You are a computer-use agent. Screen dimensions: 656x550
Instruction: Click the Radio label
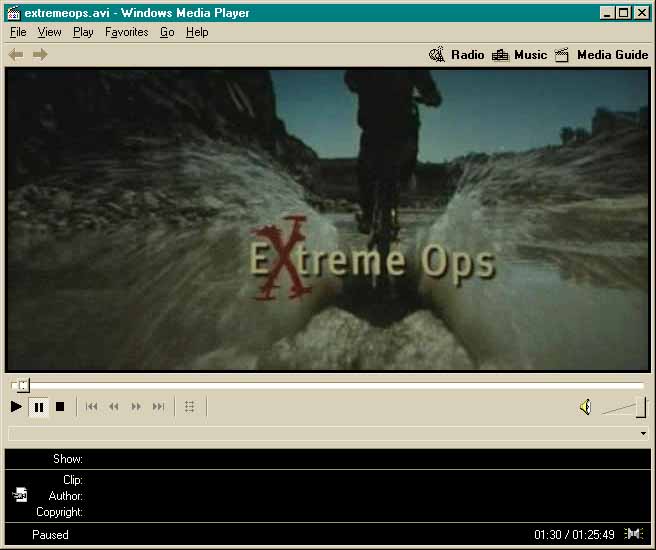(468, 55)
